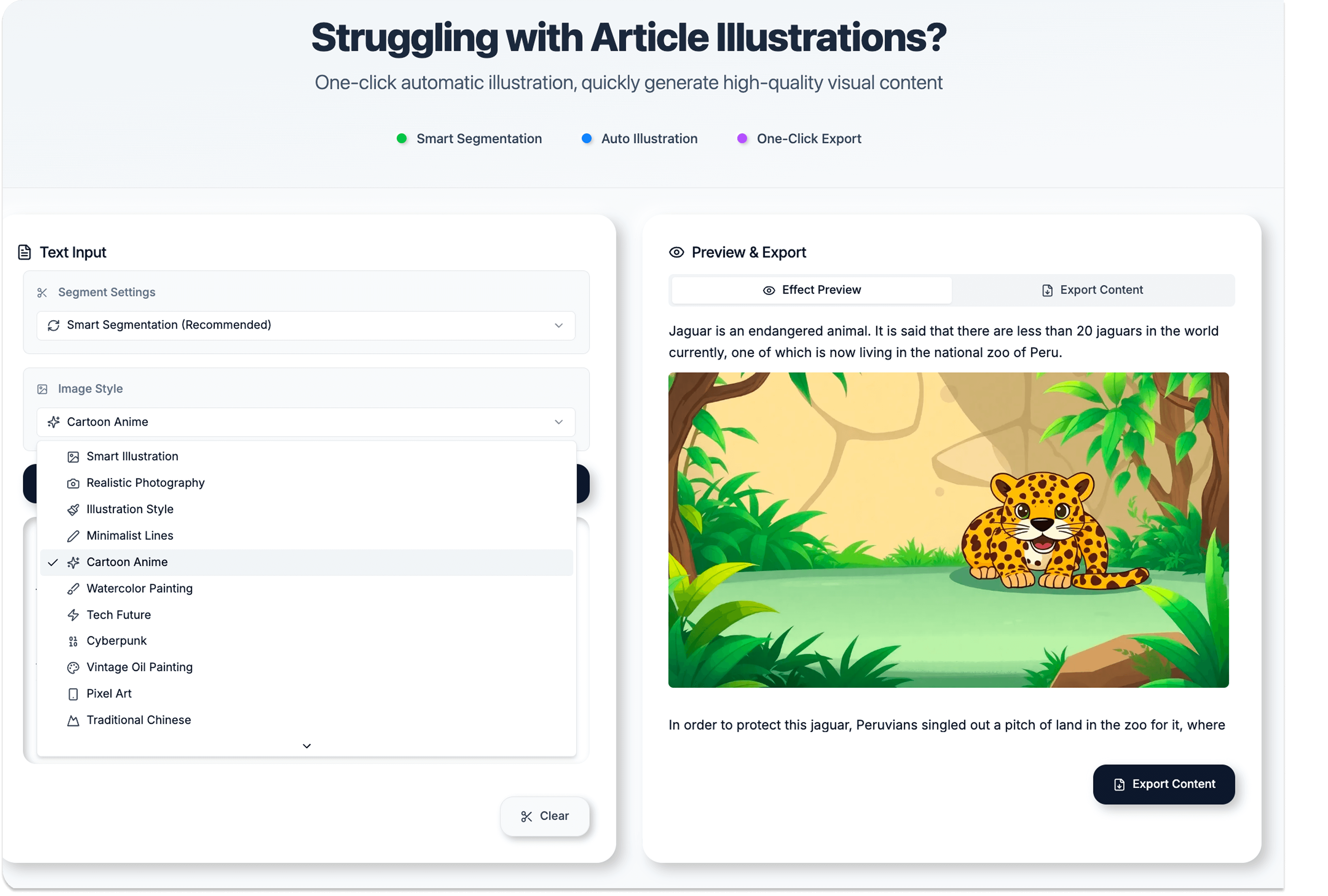Click the brush icon beside Watercolor Painting
The width and height of the screenshot is (1328, 896).
tap(73, 589)
